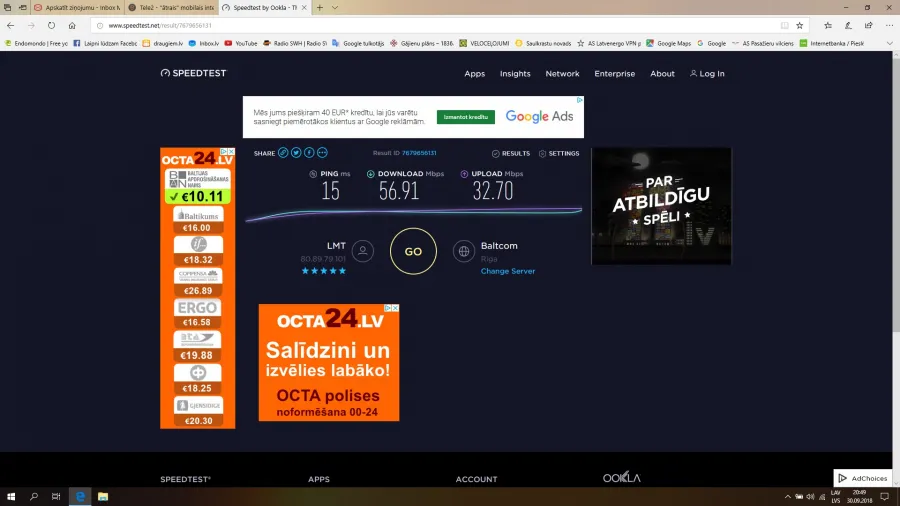Open taskbar Search
This screenshot has height=506, width=900.
coord(34,496)
